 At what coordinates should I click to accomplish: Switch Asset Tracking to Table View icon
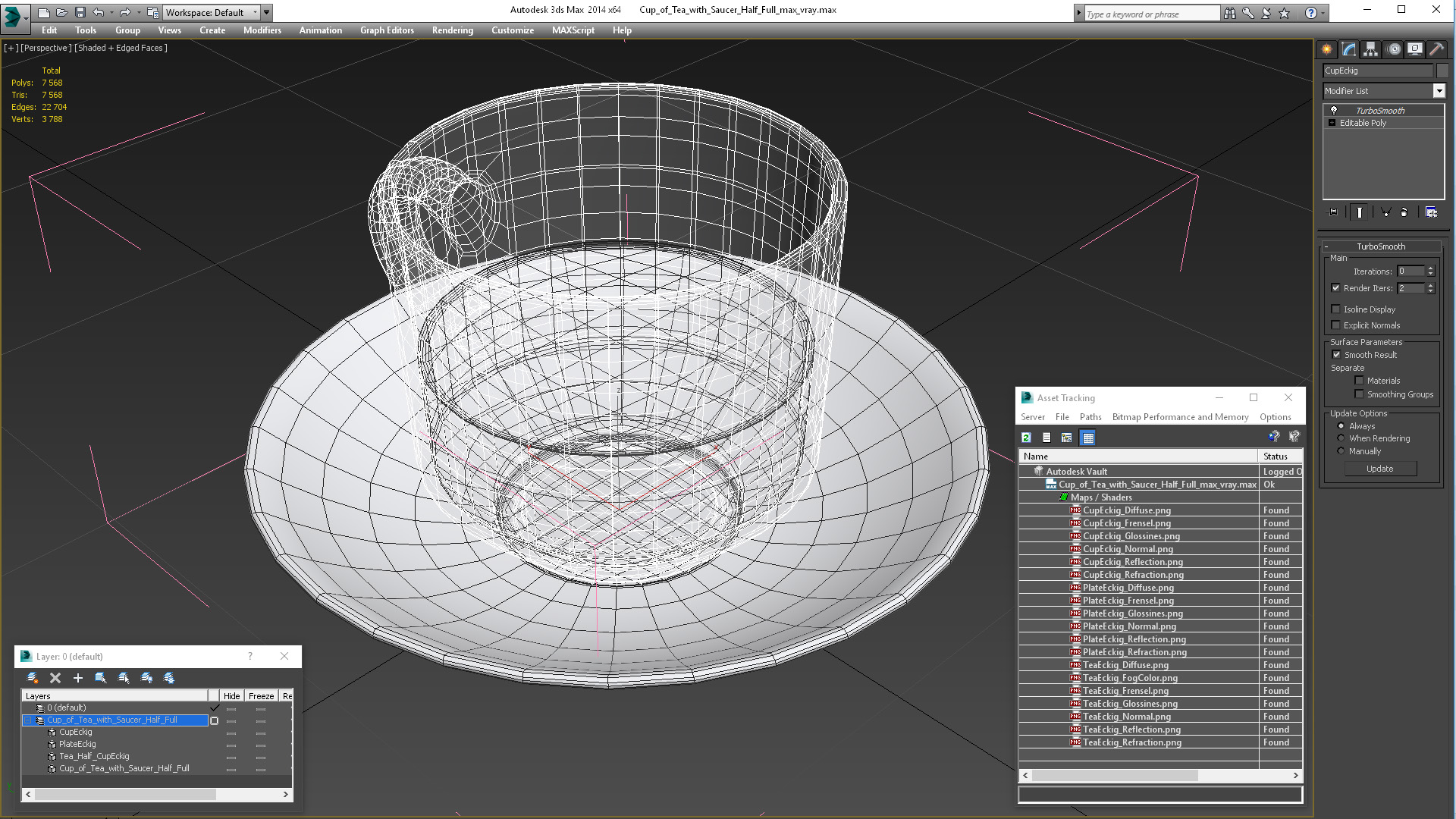pyautogui.click(x=1088, y=438)
